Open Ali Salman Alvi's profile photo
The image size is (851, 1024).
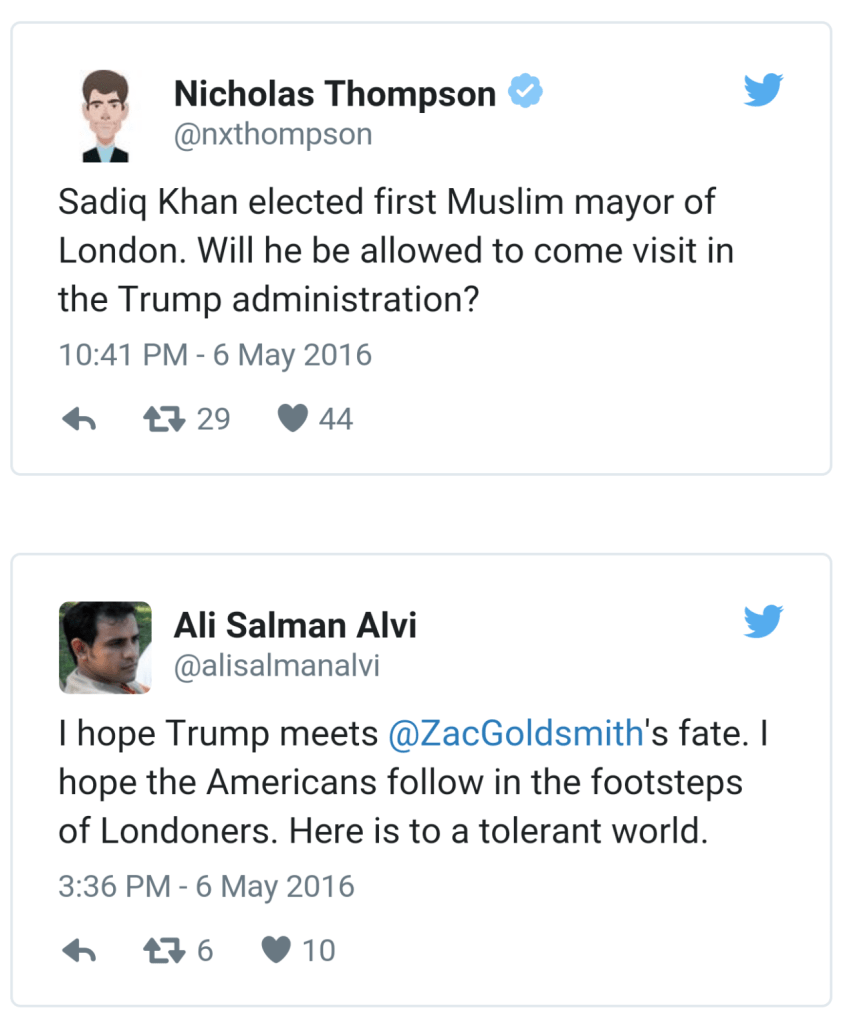point(105,647)
